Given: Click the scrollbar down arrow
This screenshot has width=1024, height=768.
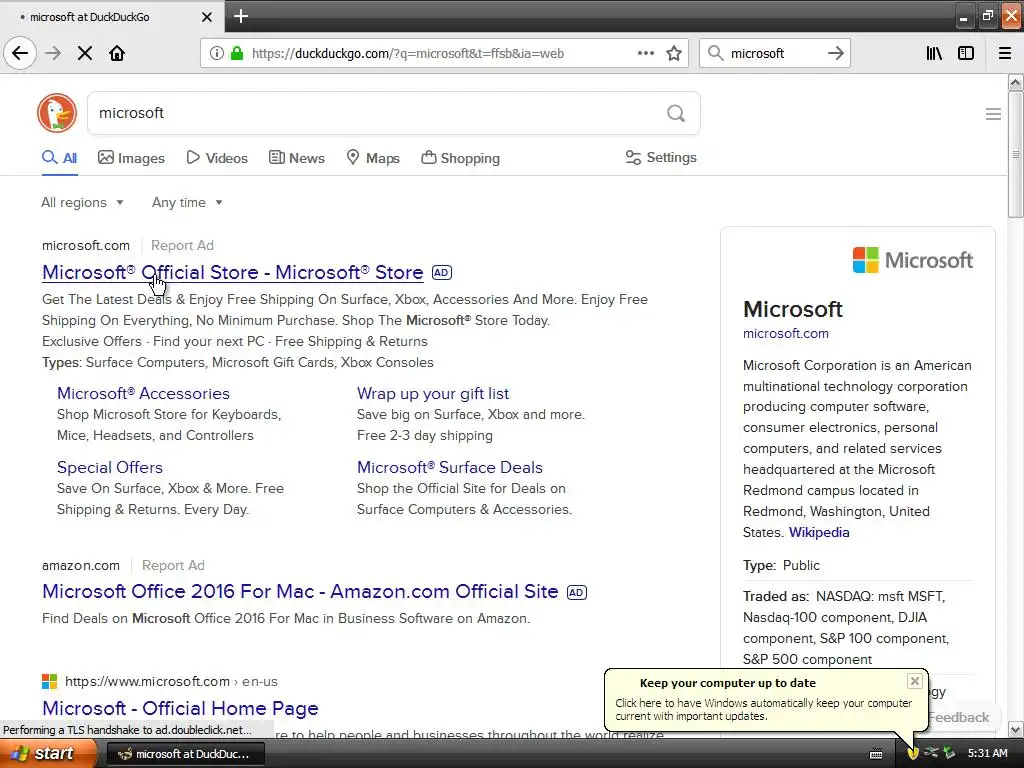Looking at the screenshot, I should coord(1015,729).
